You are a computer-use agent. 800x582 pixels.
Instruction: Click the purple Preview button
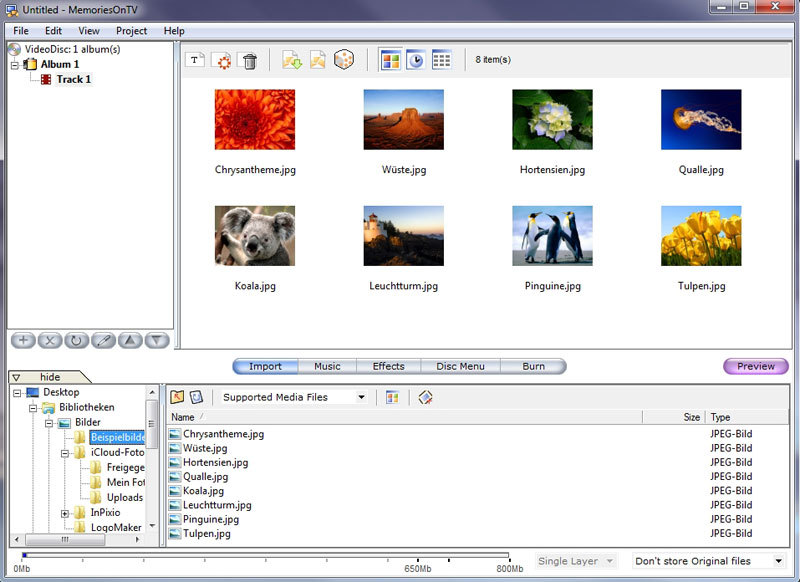pyautogui.click(x=755, y=366)
